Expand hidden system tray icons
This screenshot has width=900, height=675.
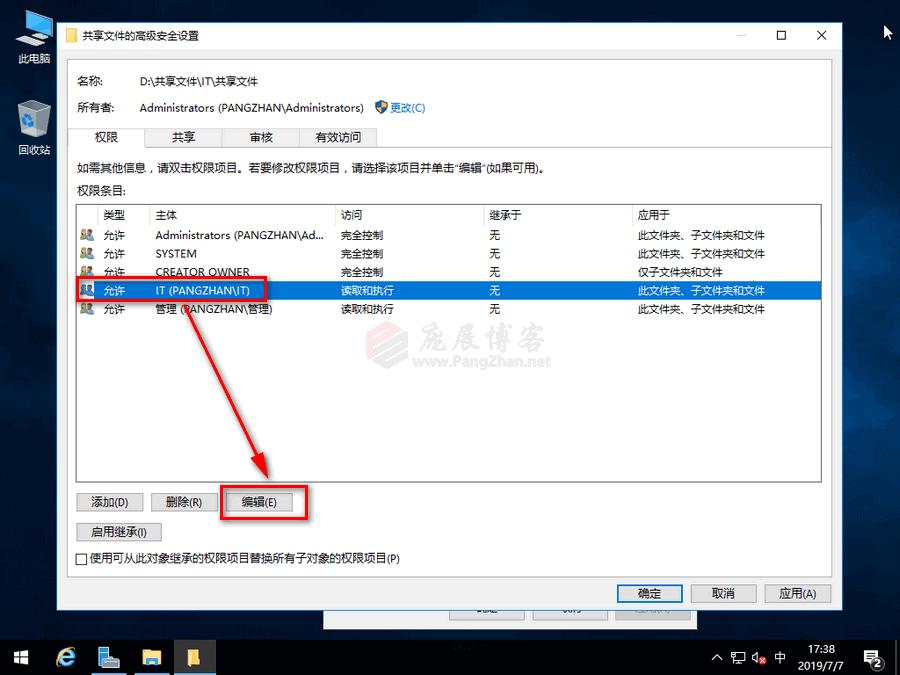718,658
